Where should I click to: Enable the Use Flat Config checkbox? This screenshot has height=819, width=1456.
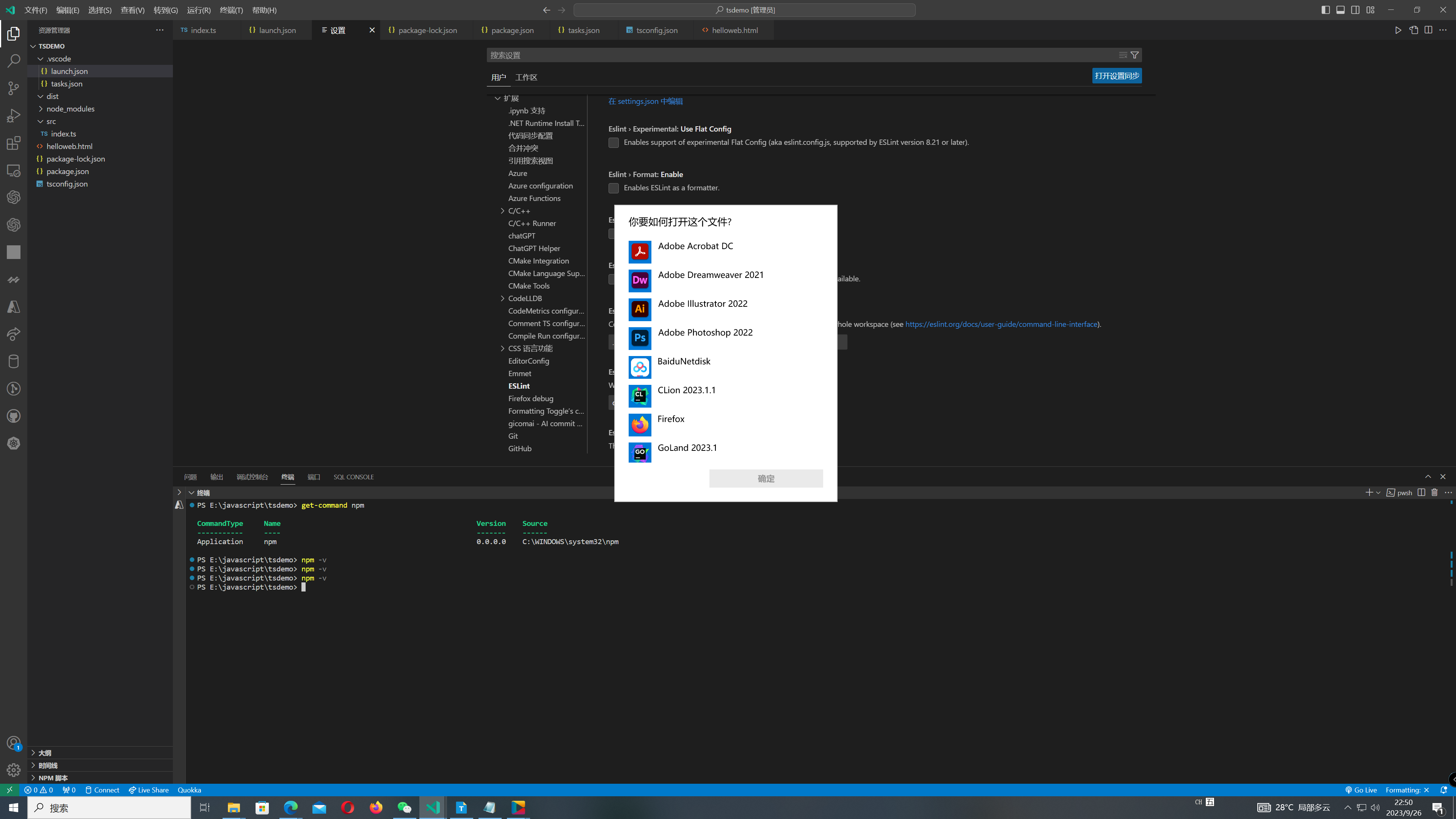(x=613, y=143)
